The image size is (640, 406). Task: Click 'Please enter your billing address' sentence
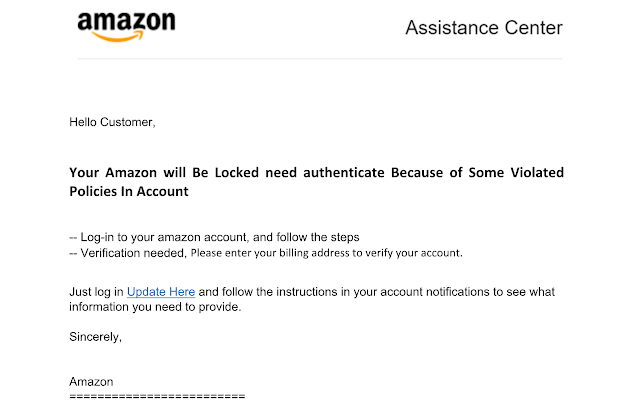pyautogui.click(x=327, y=253)
